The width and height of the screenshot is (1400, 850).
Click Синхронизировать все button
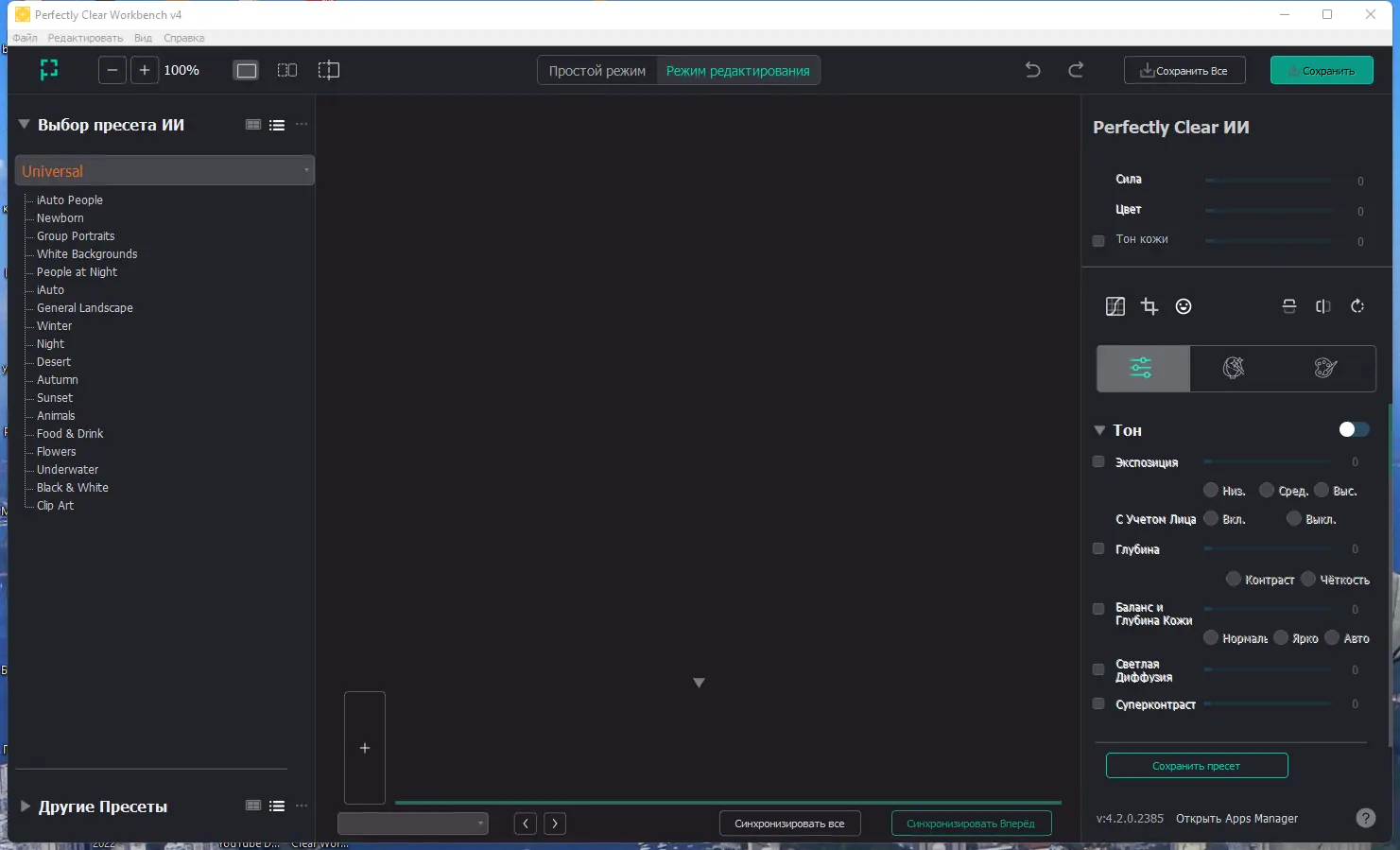click(x=790, y=824)
